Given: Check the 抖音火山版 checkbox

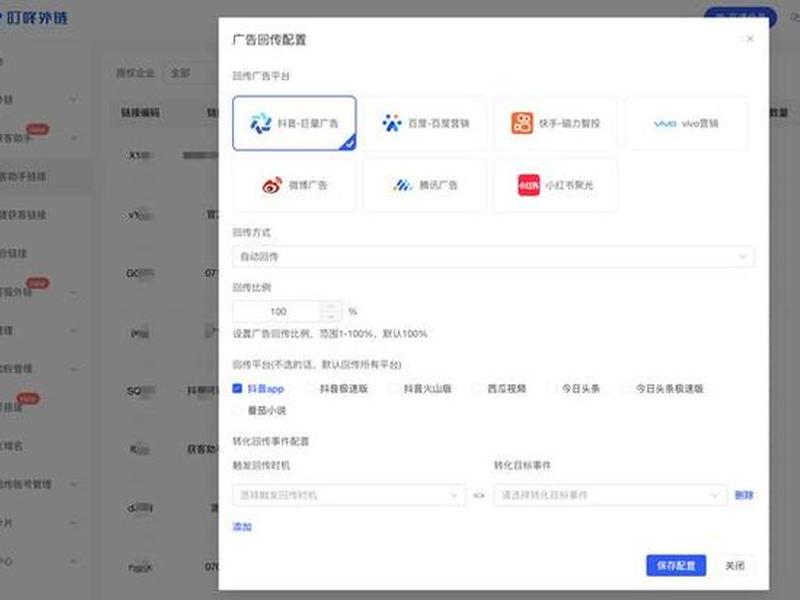Looking at the screenshot, I should click(x=393, y=388).
